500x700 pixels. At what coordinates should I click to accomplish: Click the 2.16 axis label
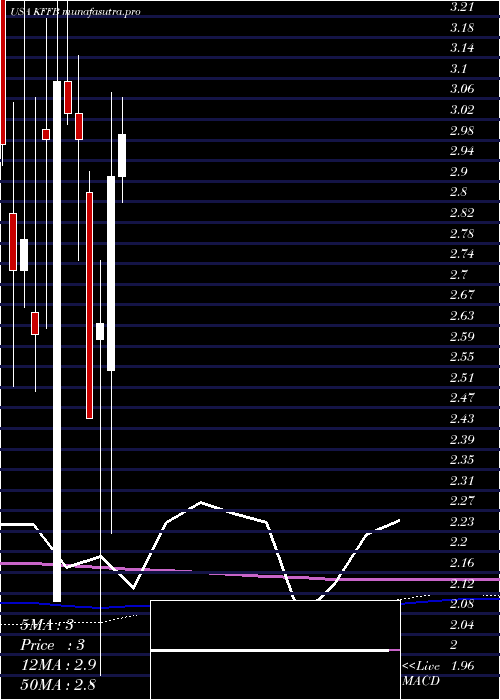[462, 563]
